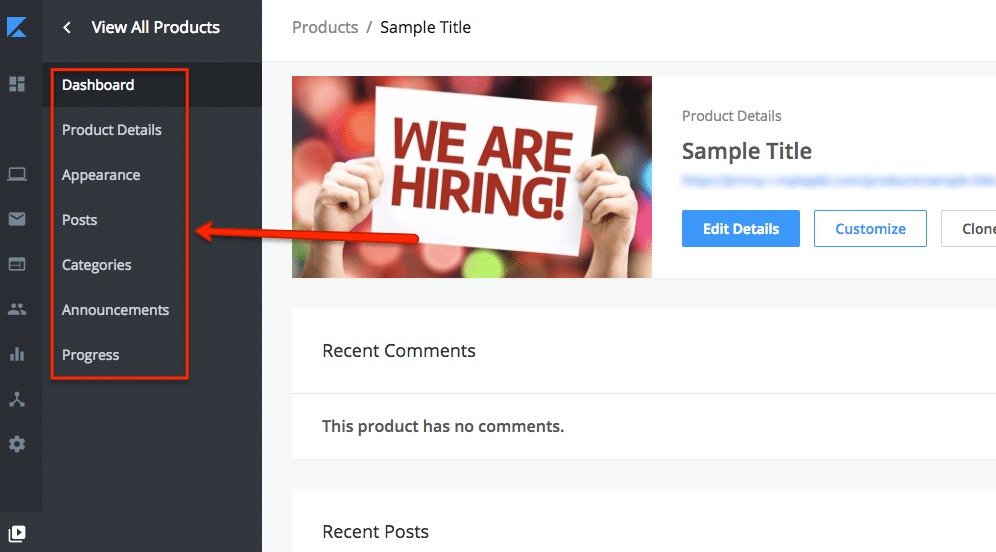Click the browser window icon in sidebar
This screenshot has height=552, width=996.
tap(17, 264)
